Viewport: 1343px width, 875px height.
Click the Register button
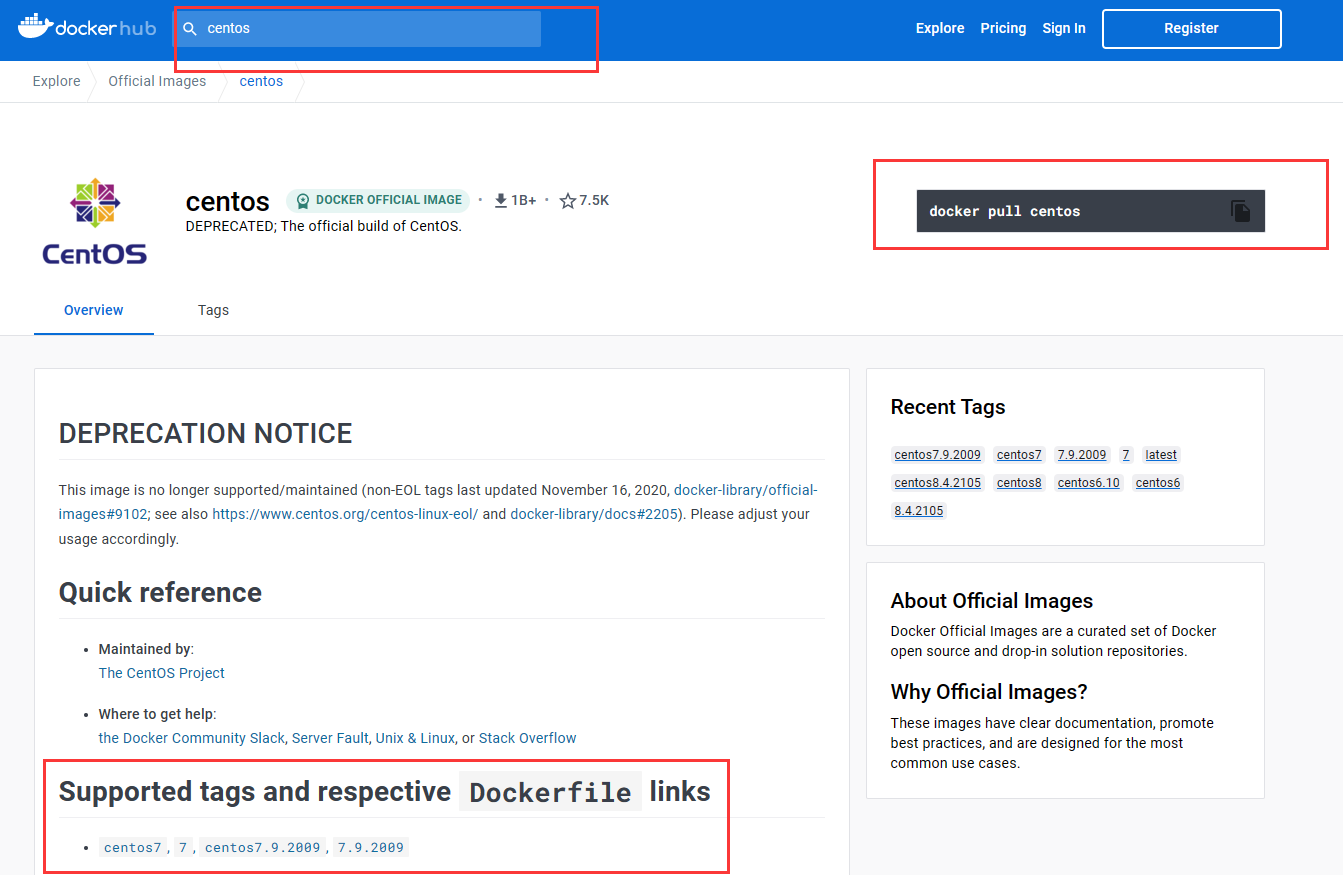pos(1191,28)
